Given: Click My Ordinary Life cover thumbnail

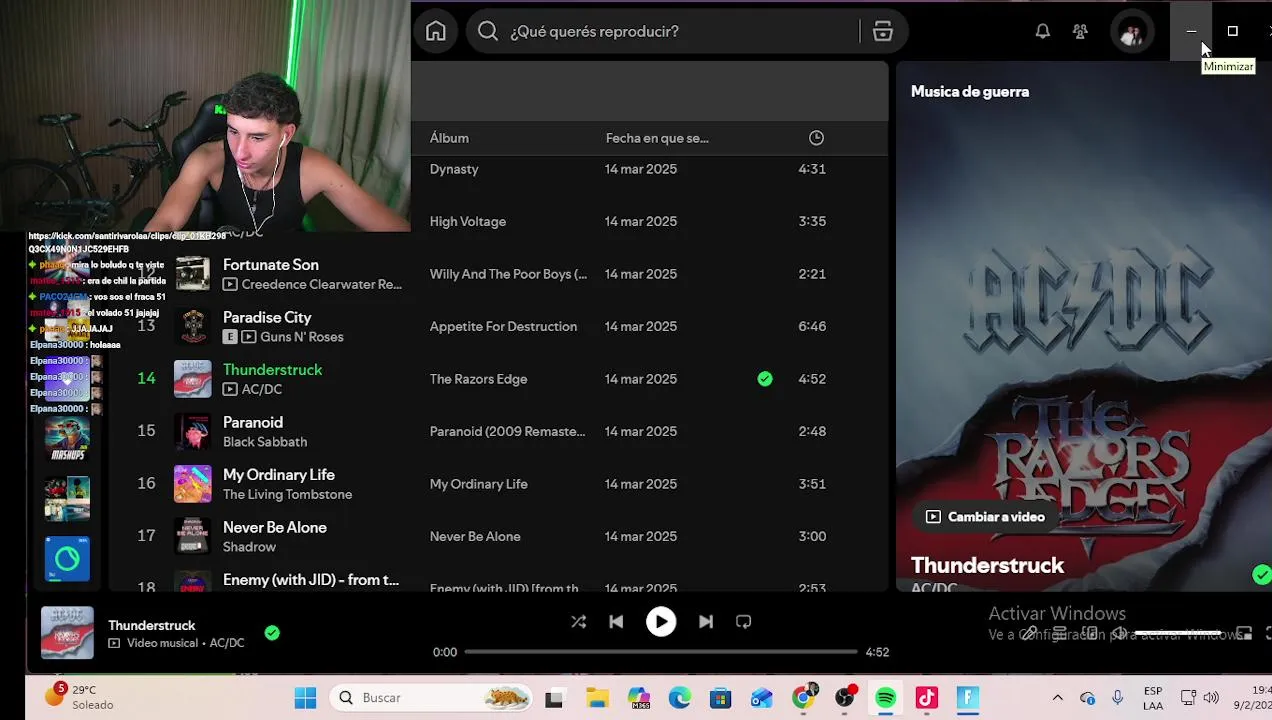Looking at the screenshot, I should click(x=192, y=484).
